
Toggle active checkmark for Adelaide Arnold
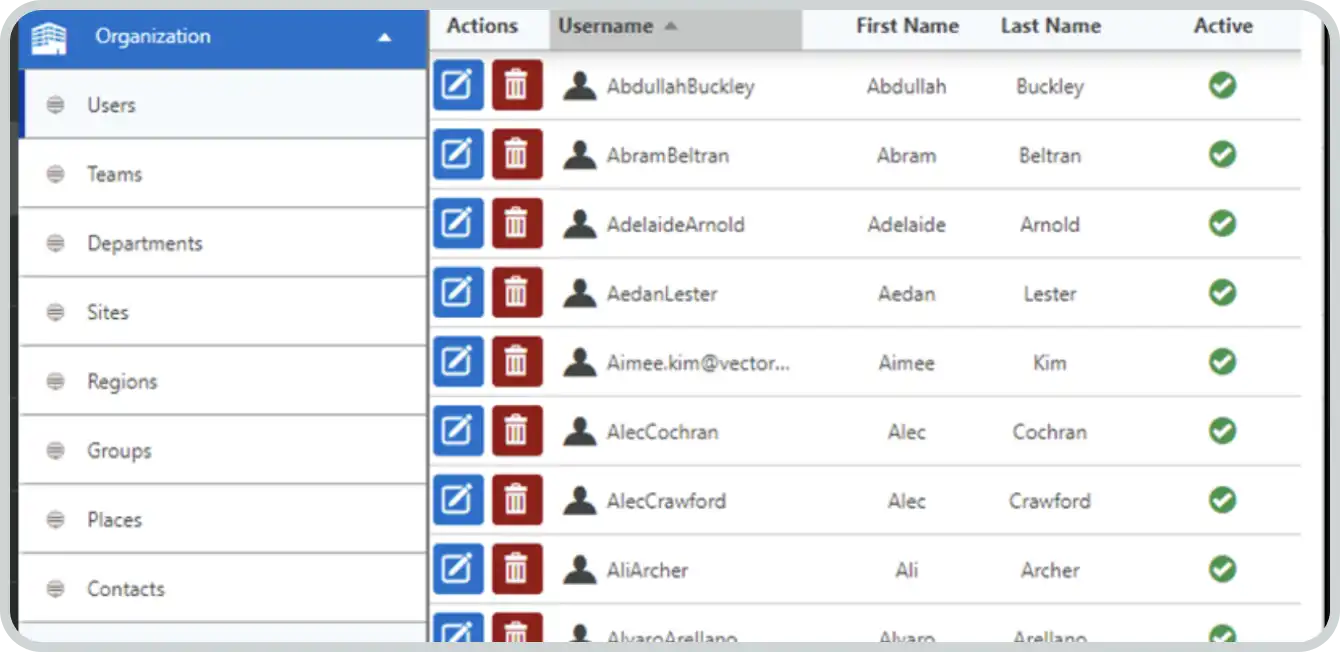1222,223
